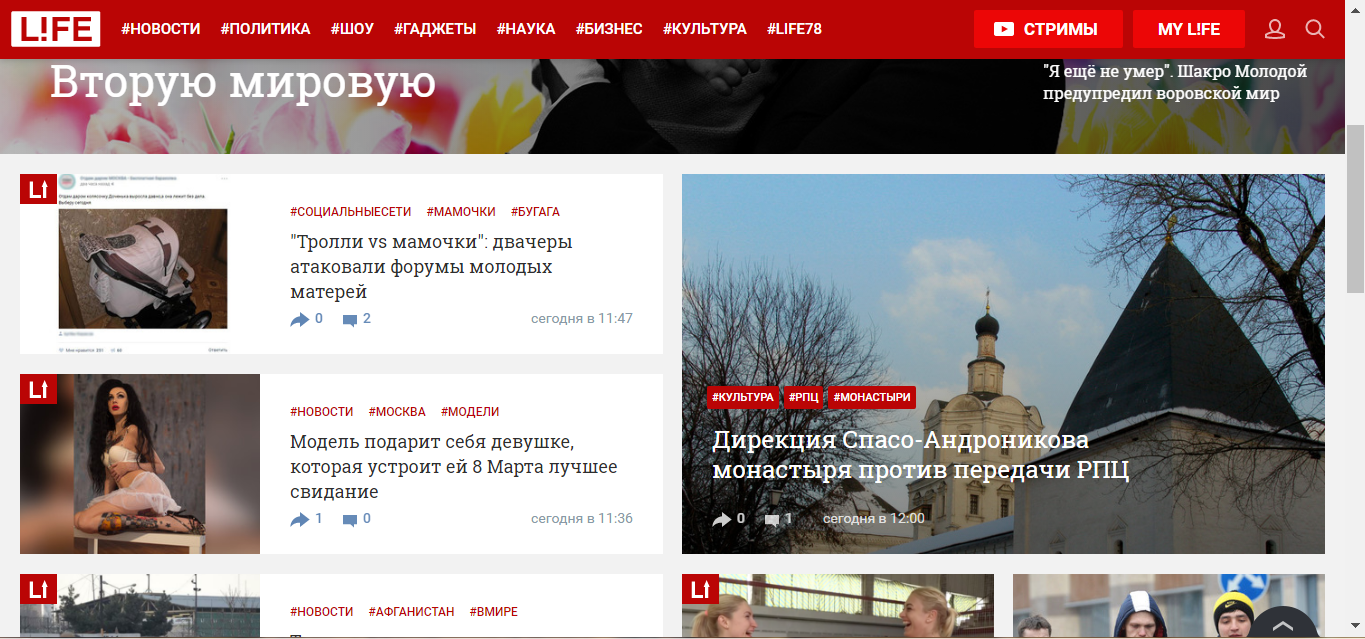The width and height of the screenshot is (1365, 639).
Task: Click the #МОНАСТЫРИ tag
Action: [872, 397]
